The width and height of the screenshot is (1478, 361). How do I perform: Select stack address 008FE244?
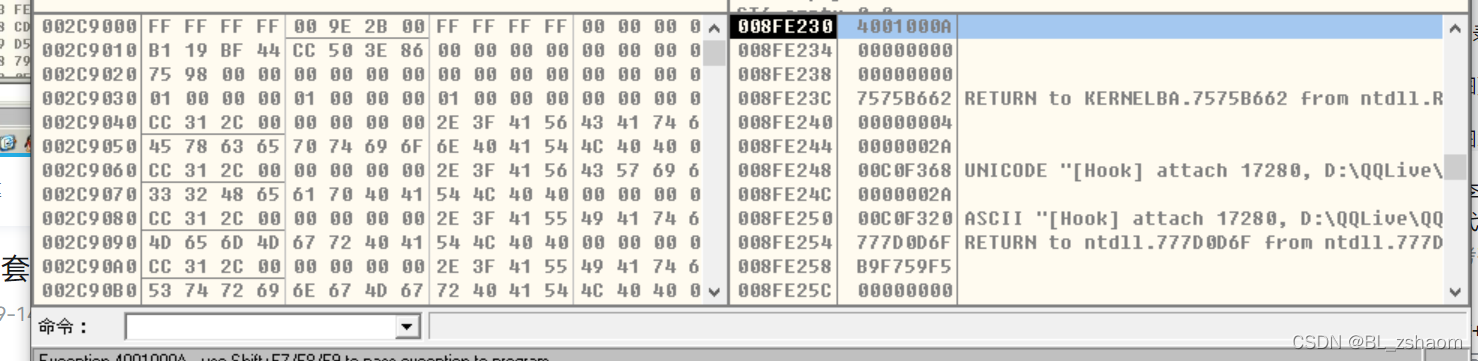784,146
